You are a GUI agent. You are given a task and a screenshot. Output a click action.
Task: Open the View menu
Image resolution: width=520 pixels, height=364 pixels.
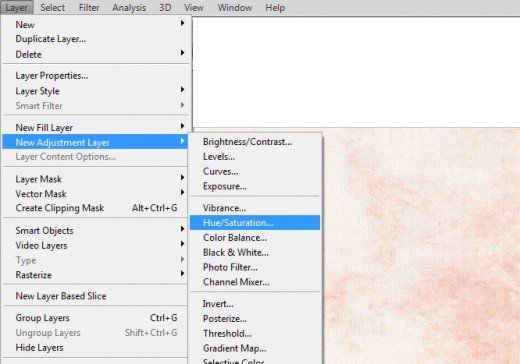(x=194, y=7)
